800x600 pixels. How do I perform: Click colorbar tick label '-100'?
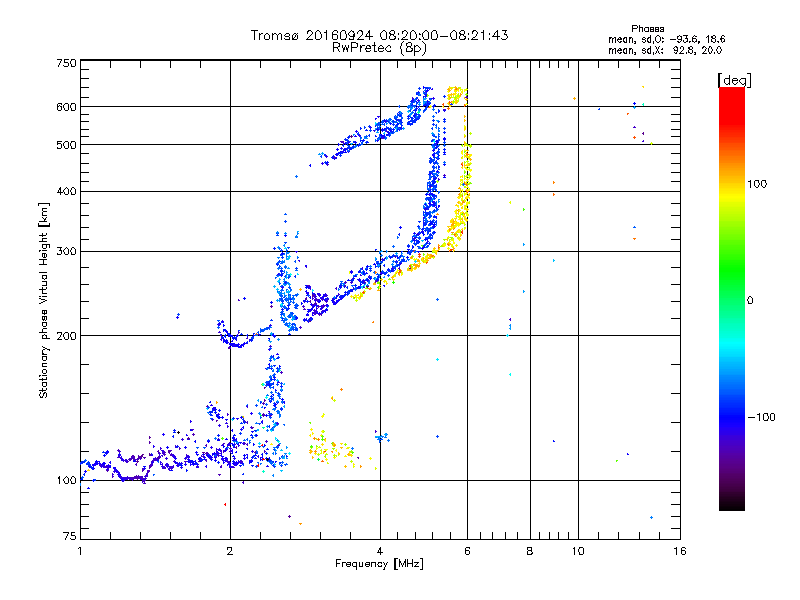(761, 417)
